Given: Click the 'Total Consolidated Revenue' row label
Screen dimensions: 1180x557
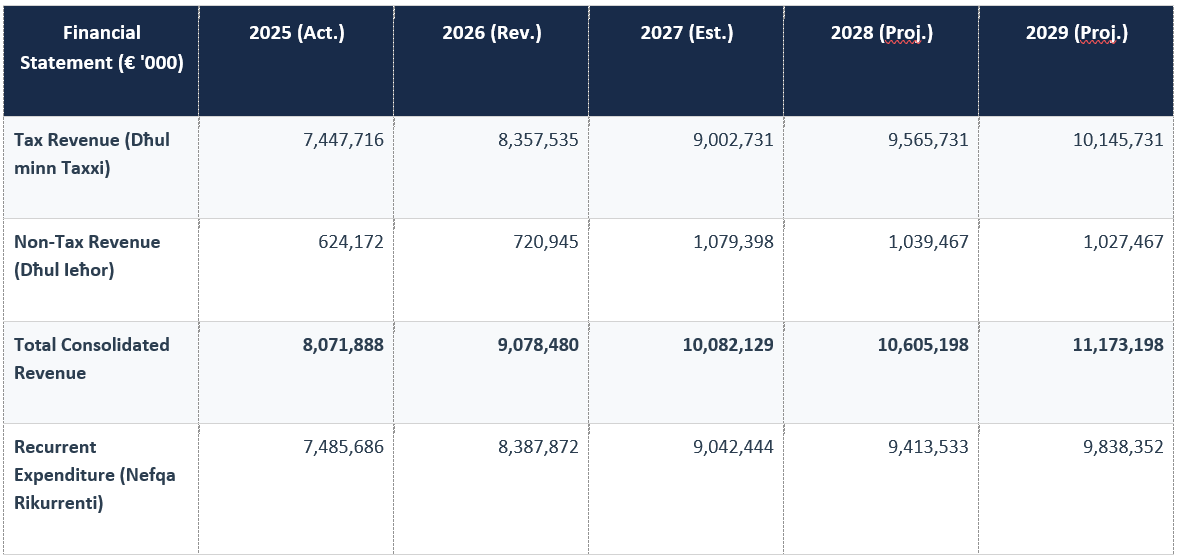Looking at the screenshot, I should pos(92,358).
